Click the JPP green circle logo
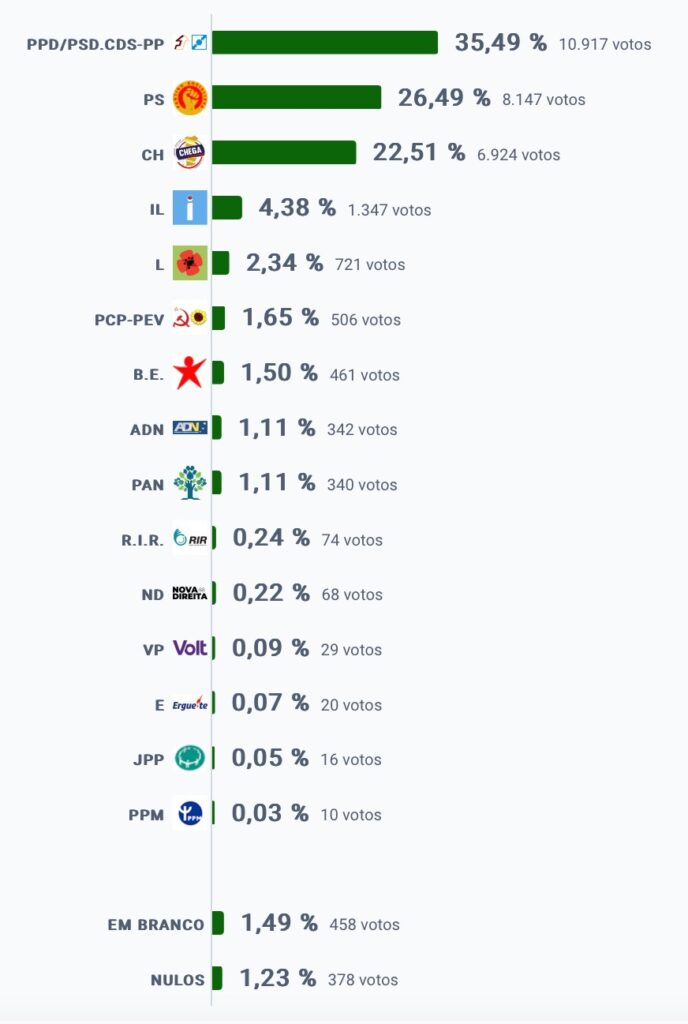 [190, 758]
